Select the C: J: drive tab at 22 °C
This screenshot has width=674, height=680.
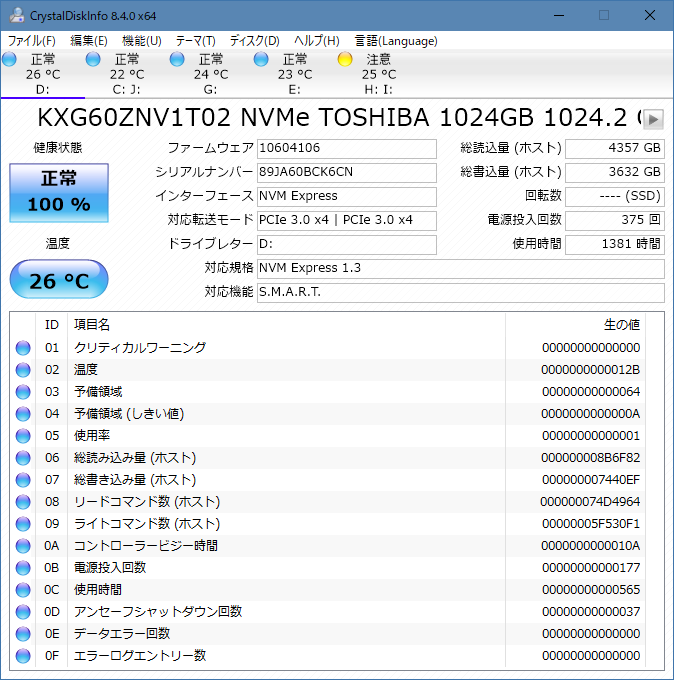[x=127, y=74]
